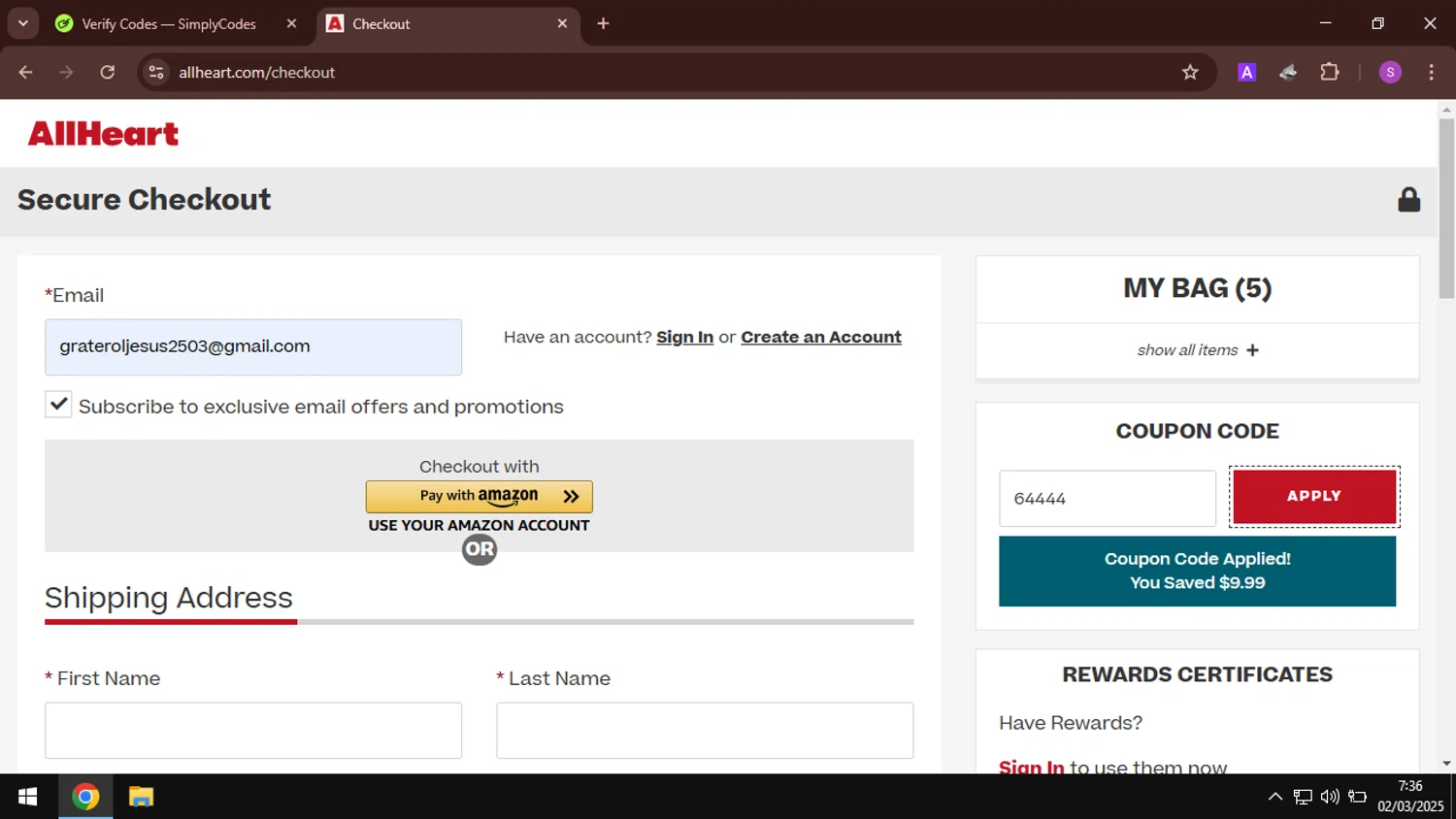Click the Pay with Amazon button
Viewport: 1456px width, 819px height.
point(480,496)
